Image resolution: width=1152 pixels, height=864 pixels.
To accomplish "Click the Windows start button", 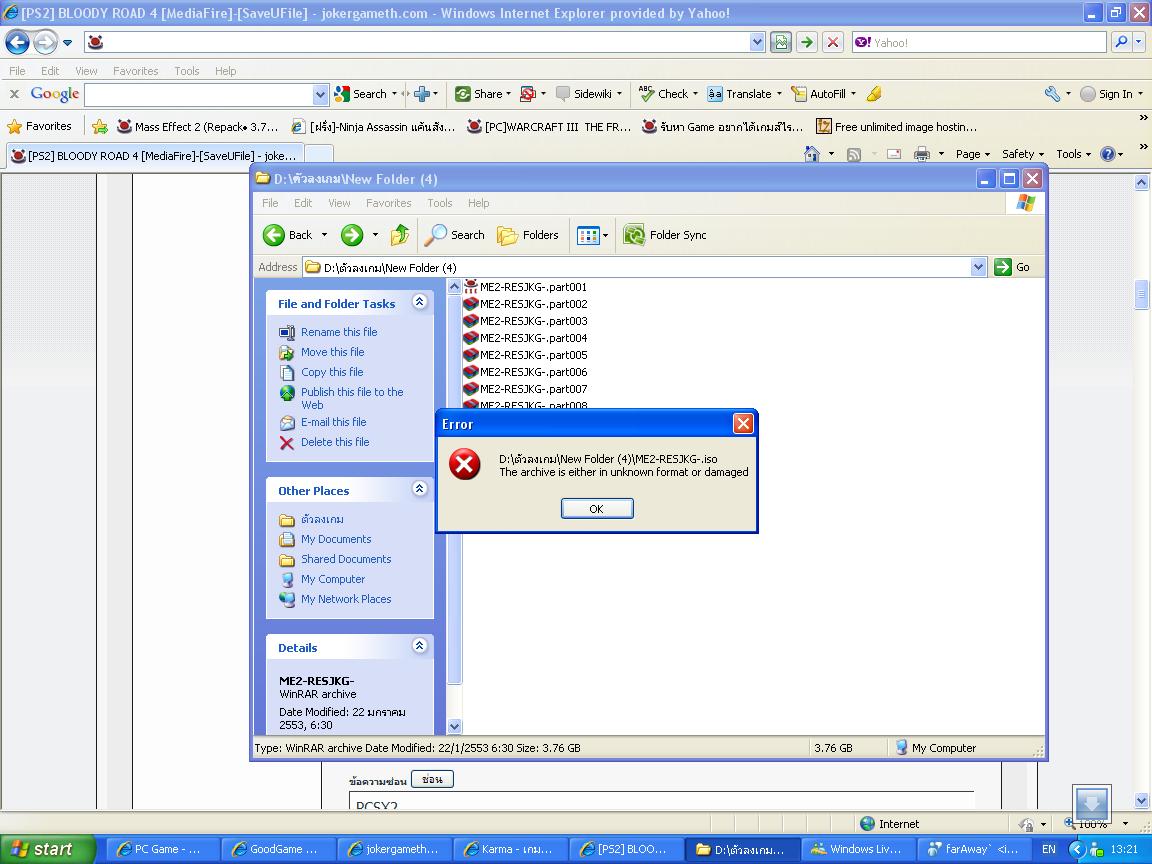I will coord(48,849).
